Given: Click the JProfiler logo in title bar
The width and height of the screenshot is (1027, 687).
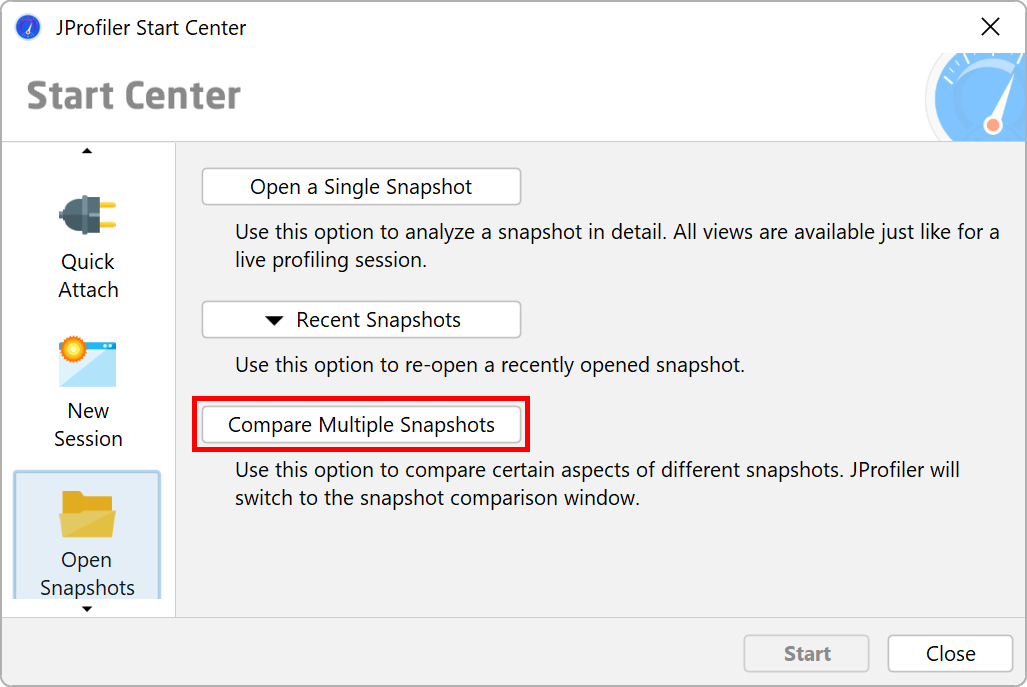Looking at the screenshot, I should (x=28, y=28).
